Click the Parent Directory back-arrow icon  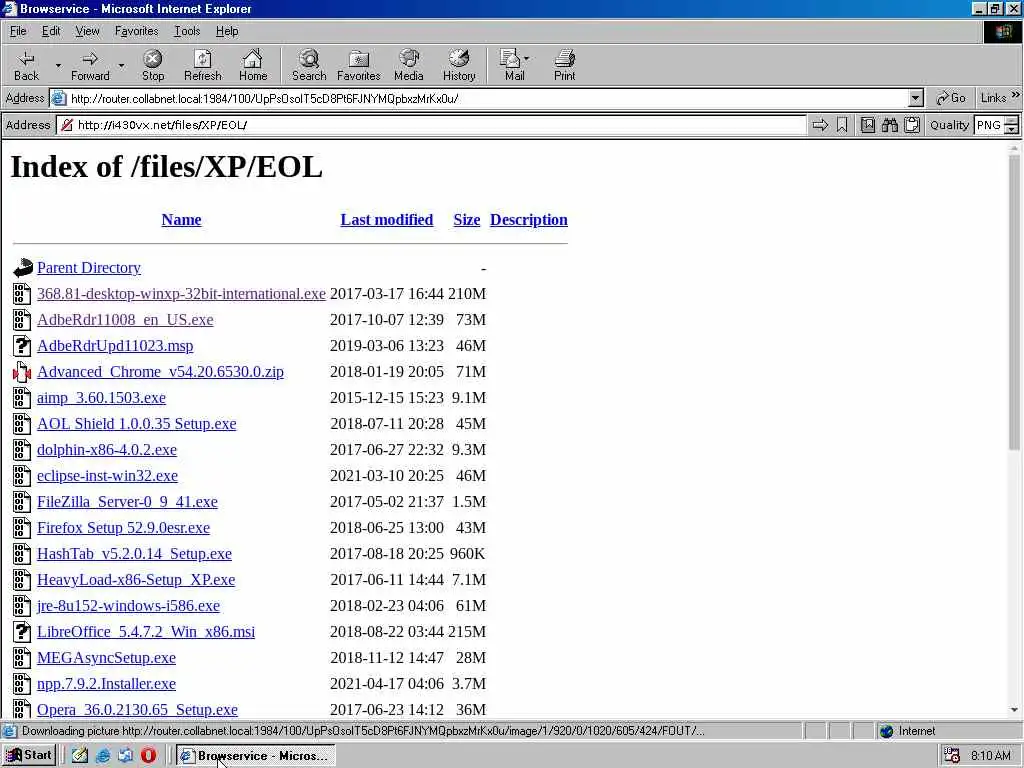tap(22, 268)
